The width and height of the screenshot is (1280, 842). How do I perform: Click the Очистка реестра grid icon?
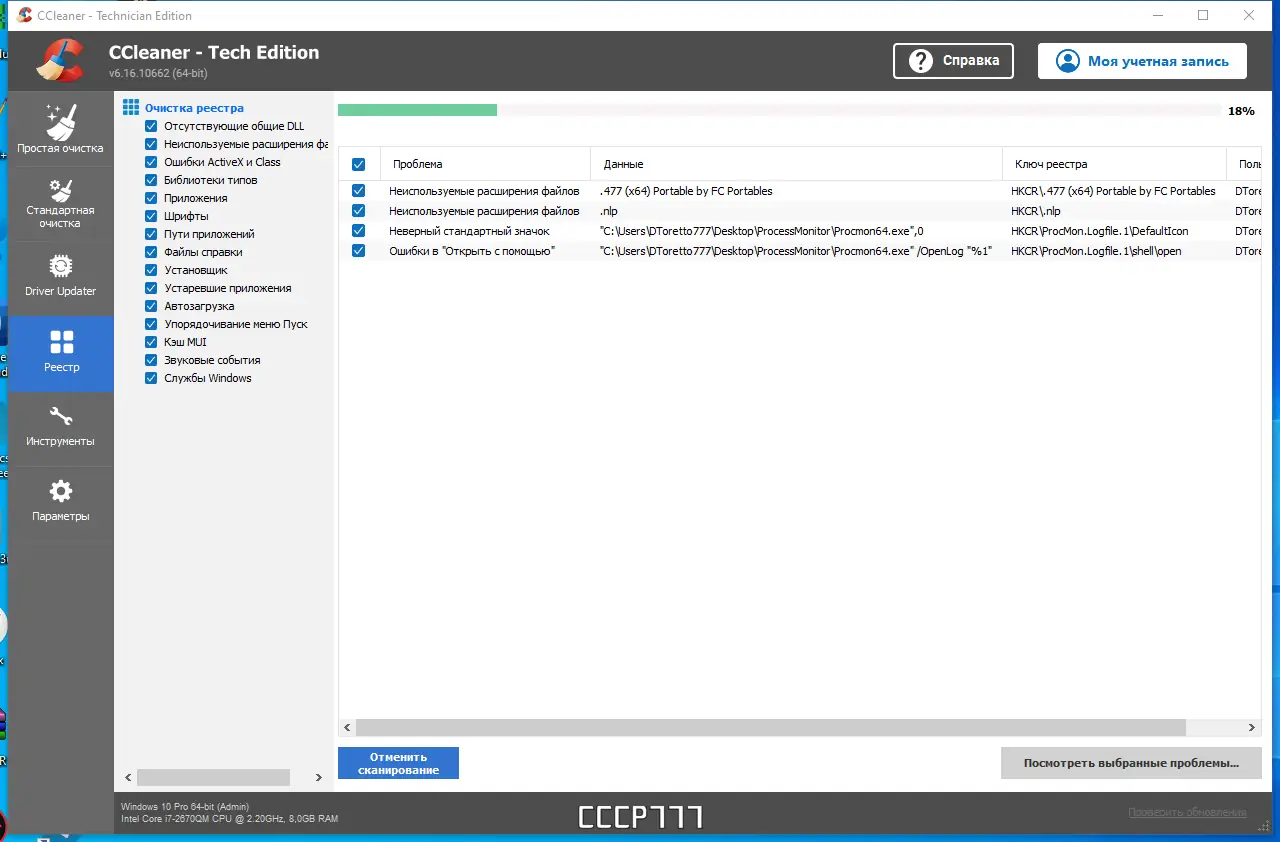coord(131,108)
